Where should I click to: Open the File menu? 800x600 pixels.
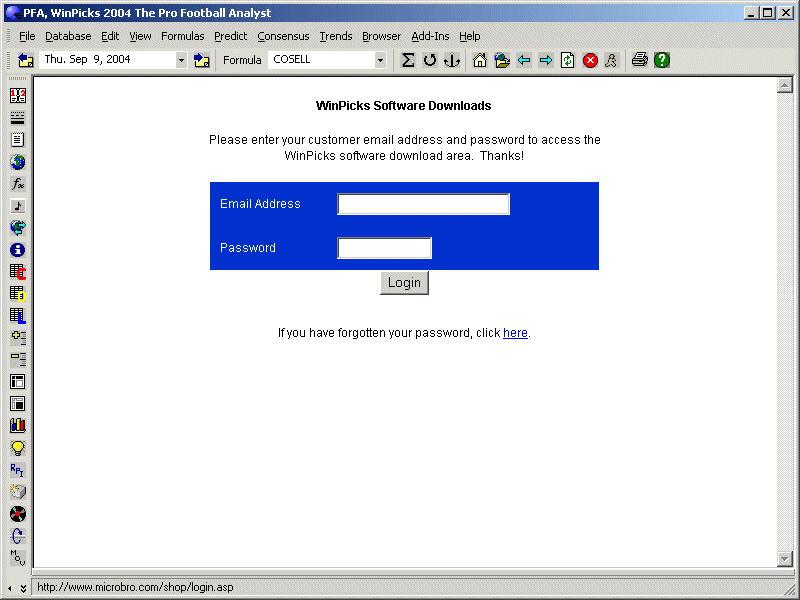(27, 36)
